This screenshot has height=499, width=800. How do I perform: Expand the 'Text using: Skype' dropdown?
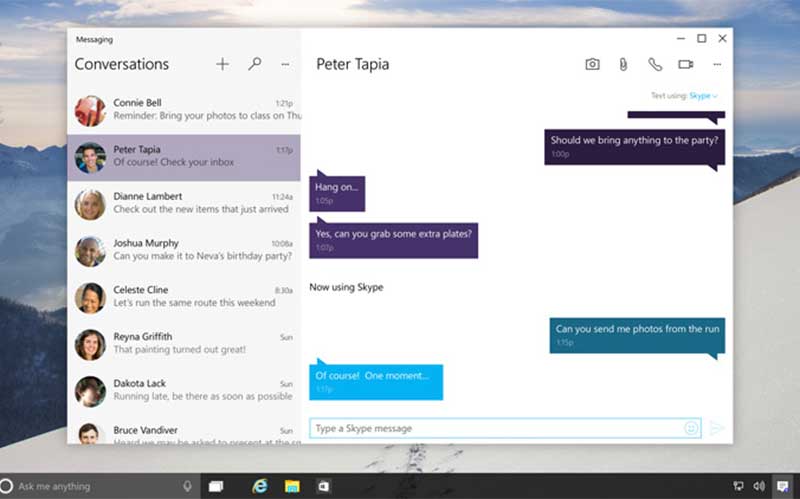pos(703,96)
